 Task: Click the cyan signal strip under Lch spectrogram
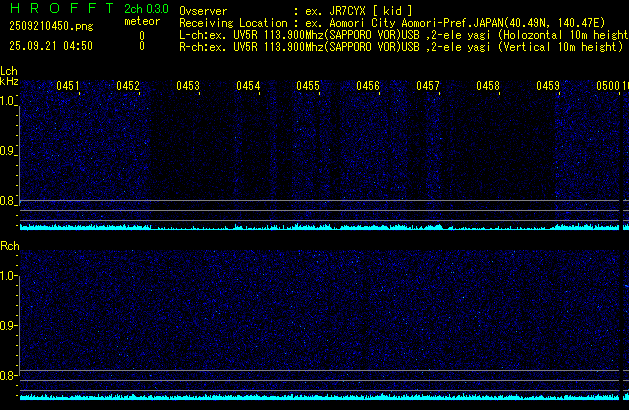(320, 227)
